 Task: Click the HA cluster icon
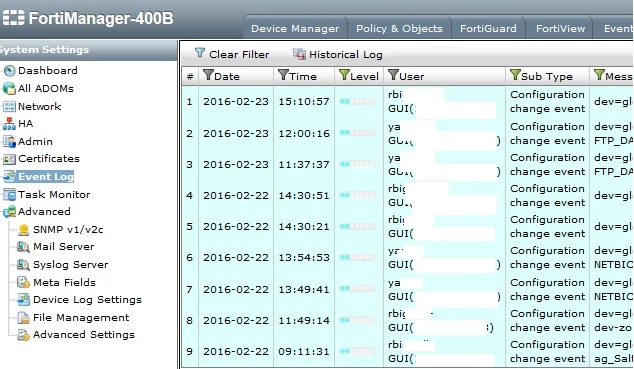coord(9,124)
